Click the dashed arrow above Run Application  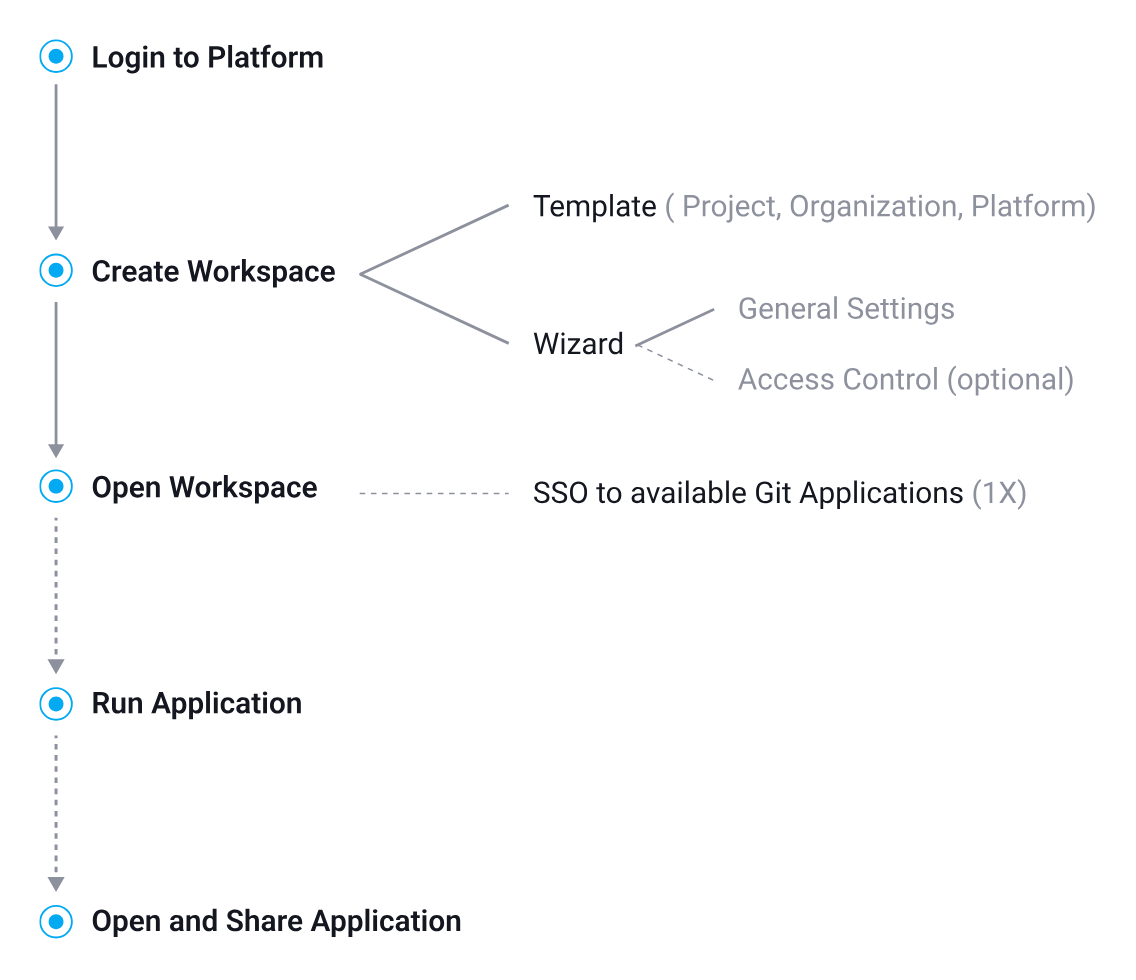56,595
